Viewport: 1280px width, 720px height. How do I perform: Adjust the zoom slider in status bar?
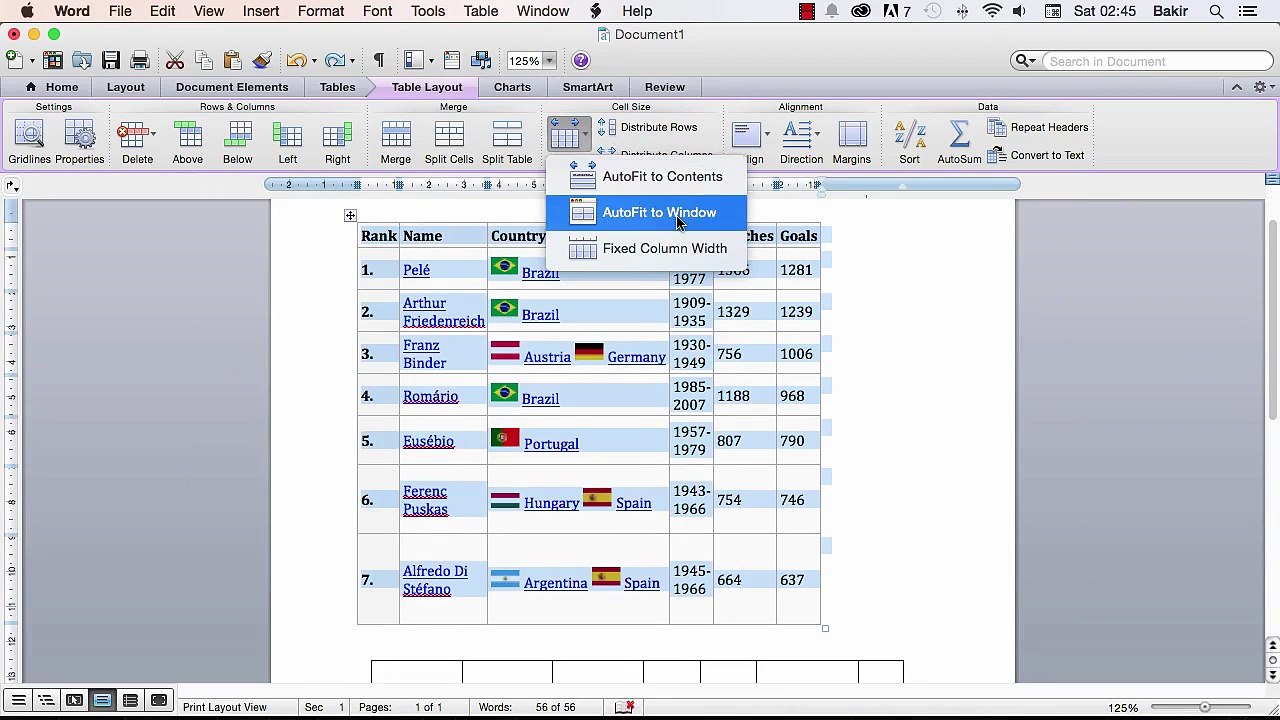click(x=1205, y=707)
